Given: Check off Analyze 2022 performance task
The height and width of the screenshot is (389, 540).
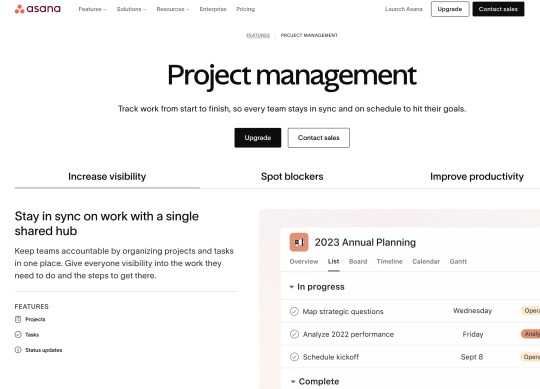Looking at the screenshot, I should click(294, 334).
